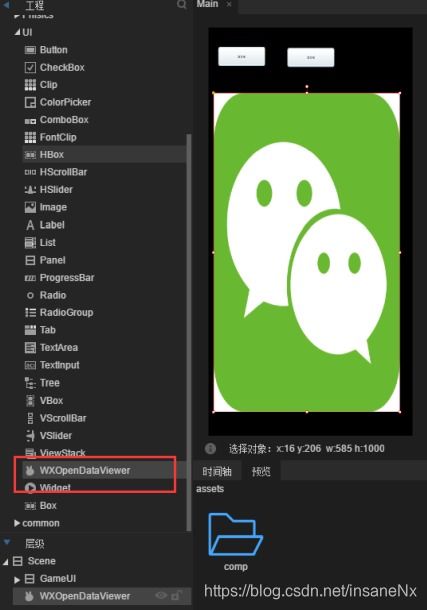Select the ViewStack component
This screenshot has height=610, width=427.
coord(62,453)
